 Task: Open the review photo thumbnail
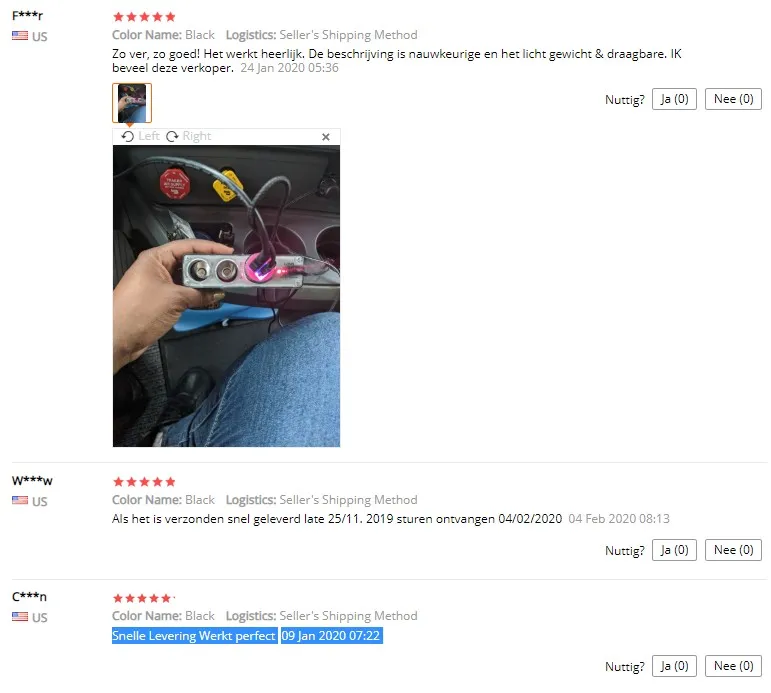[132, 103]
